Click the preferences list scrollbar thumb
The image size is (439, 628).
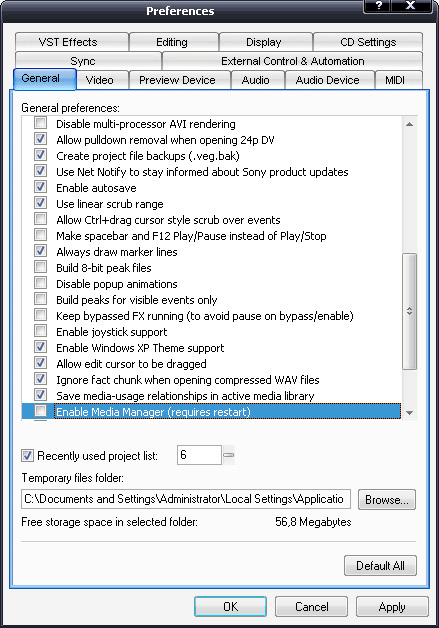(409, 311)
